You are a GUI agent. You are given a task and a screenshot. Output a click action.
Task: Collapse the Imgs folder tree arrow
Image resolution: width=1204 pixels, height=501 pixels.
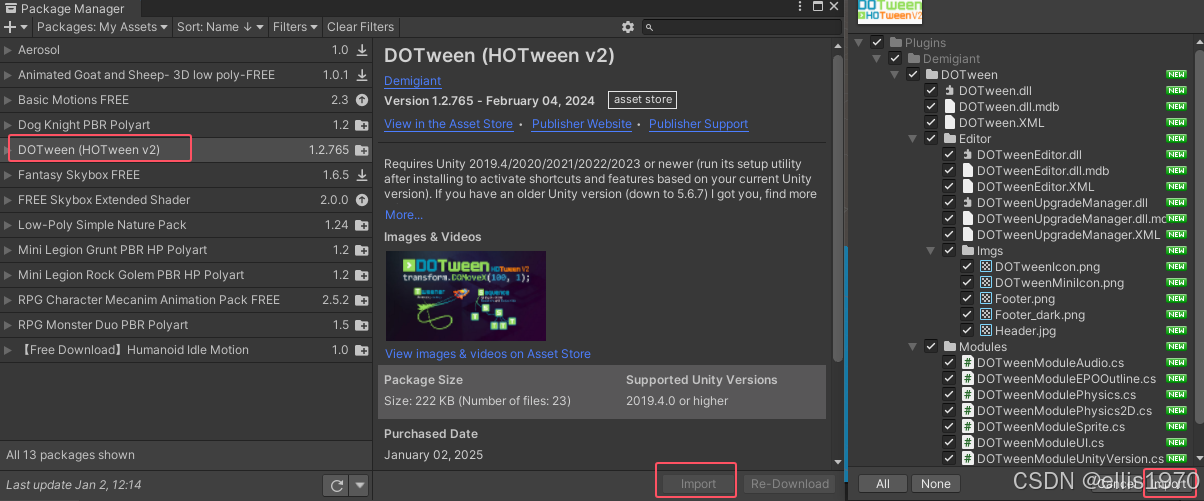(x=931, y=251)
